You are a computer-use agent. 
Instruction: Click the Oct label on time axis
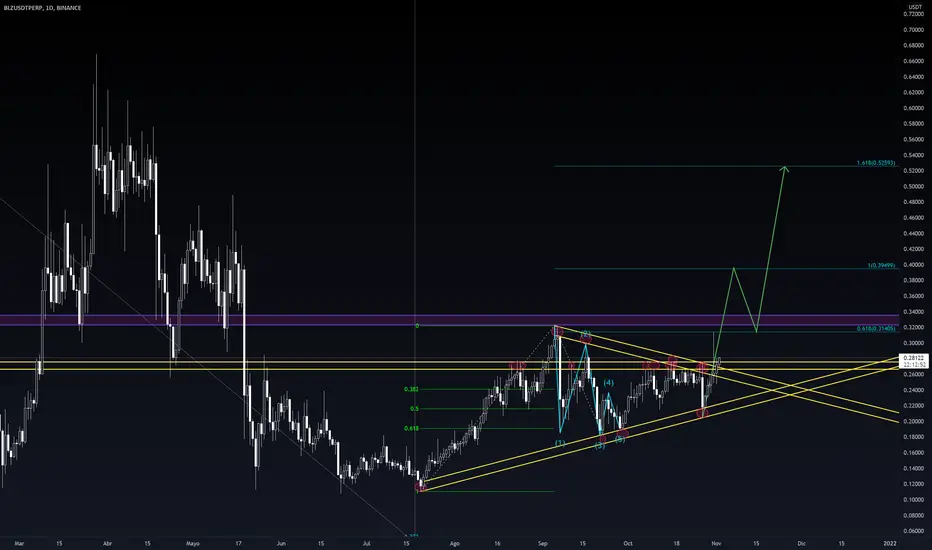[628, 543]
